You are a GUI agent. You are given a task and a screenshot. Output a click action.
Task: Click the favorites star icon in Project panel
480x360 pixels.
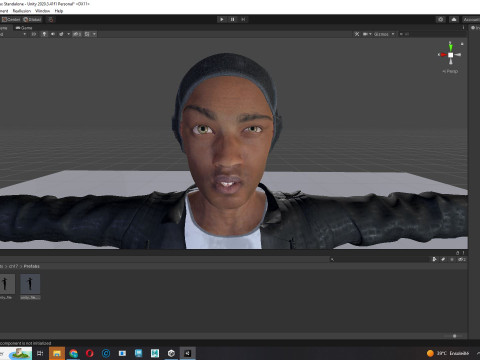click(x=452, y=259)
